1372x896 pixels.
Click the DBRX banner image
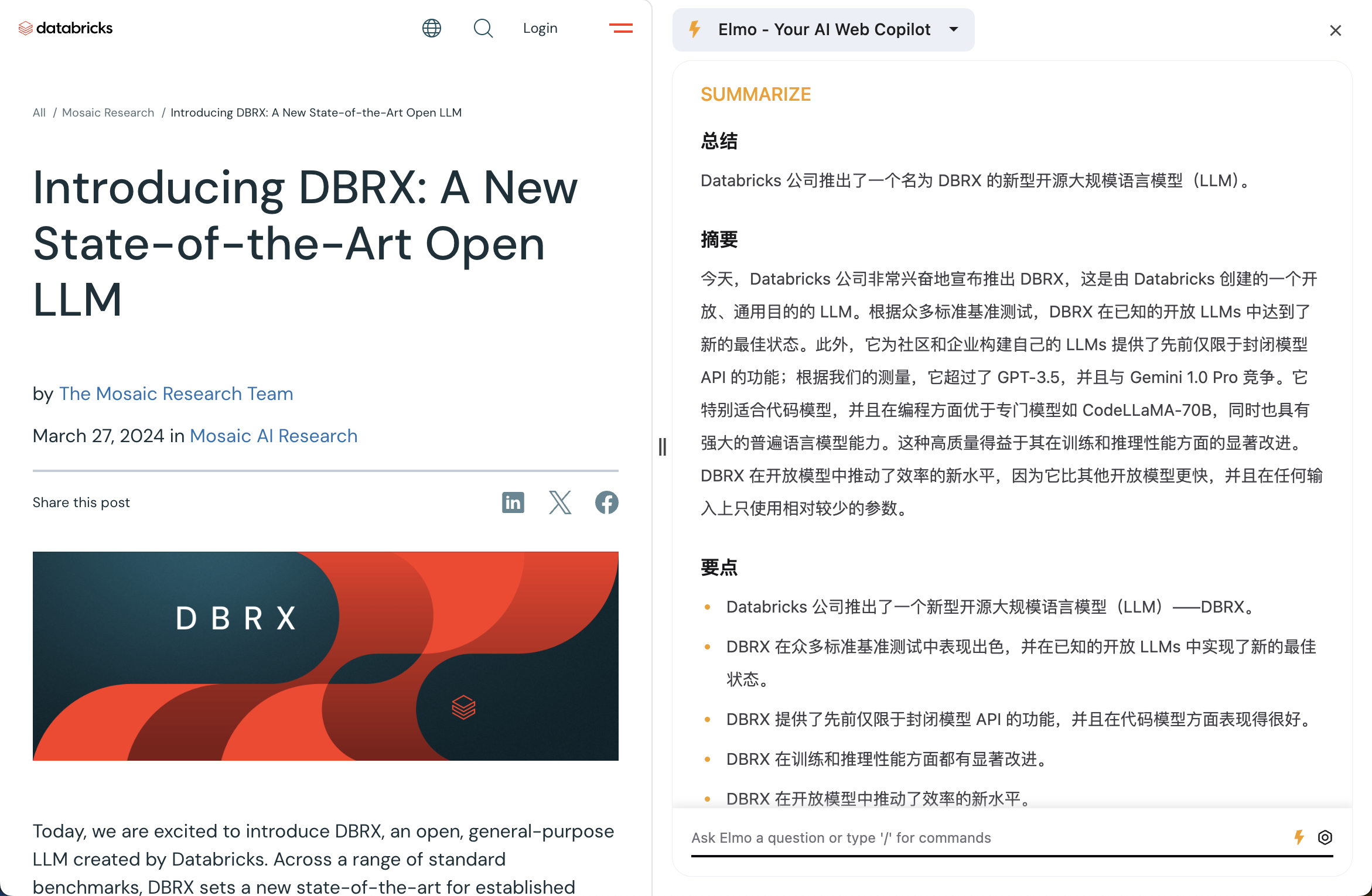tap(326, 656)
